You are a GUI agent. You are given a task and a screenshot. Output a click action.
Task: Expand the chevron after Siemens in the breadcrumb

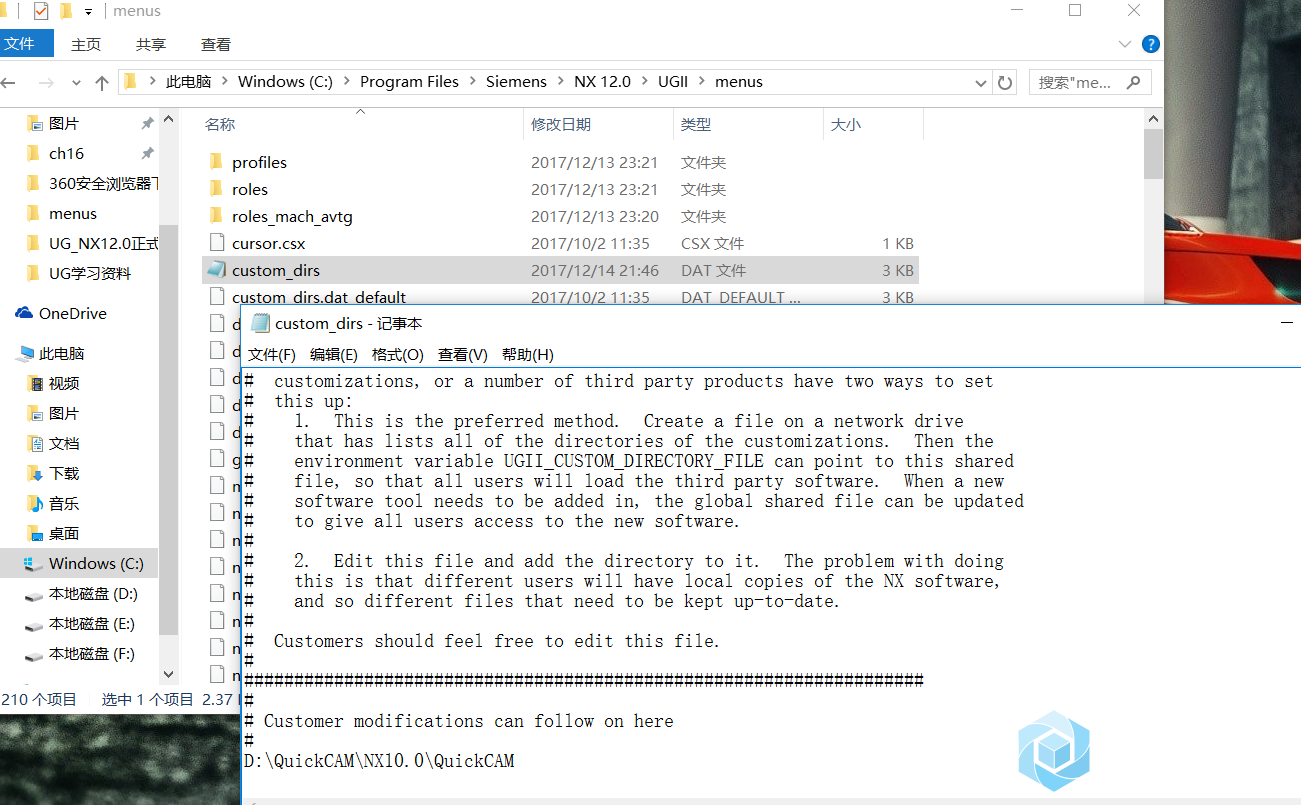(560, 82)
